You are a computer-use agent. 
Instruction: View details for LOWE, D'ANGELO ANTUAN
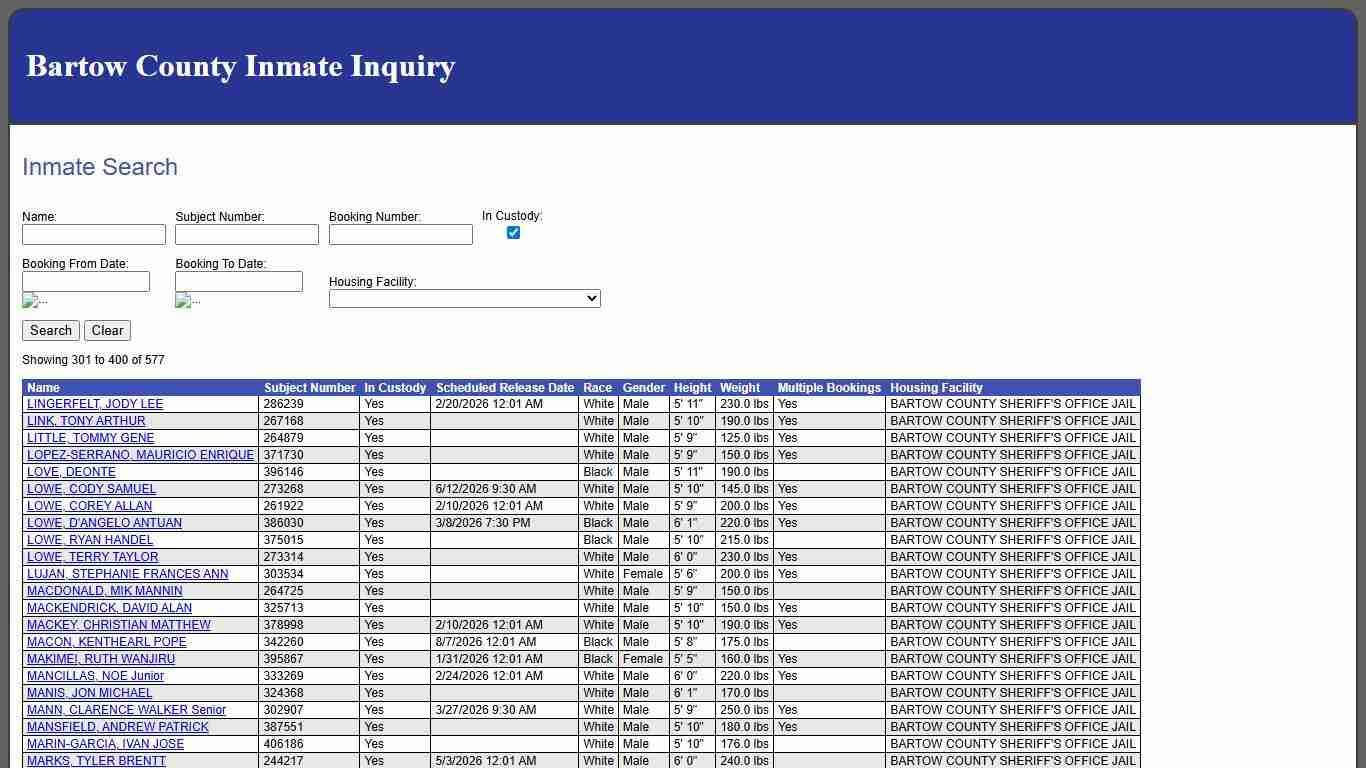click(x=104, y=523)
